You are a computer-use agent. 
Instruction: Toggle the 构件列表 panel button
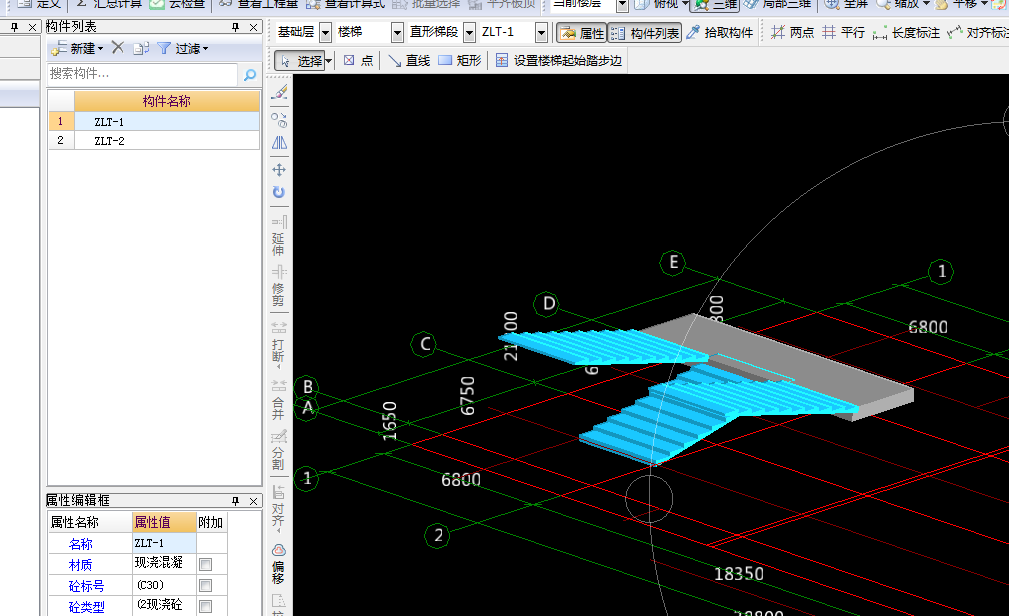645,33
